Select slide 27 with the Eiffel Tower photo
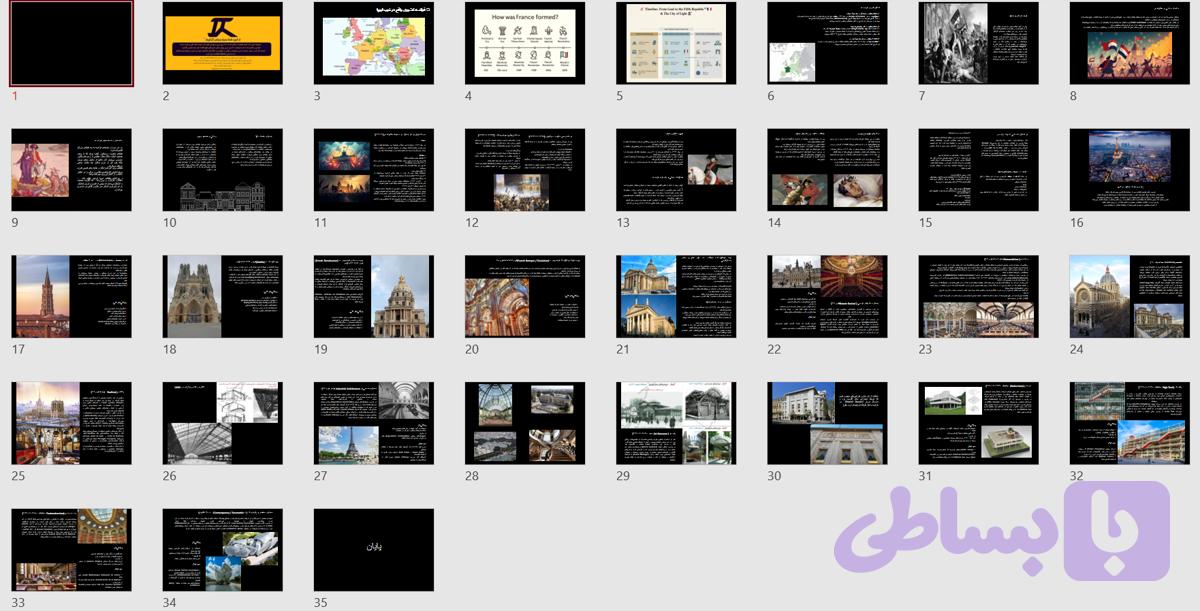The width and height of the screenshot is (1200, 611). (374, 423)
